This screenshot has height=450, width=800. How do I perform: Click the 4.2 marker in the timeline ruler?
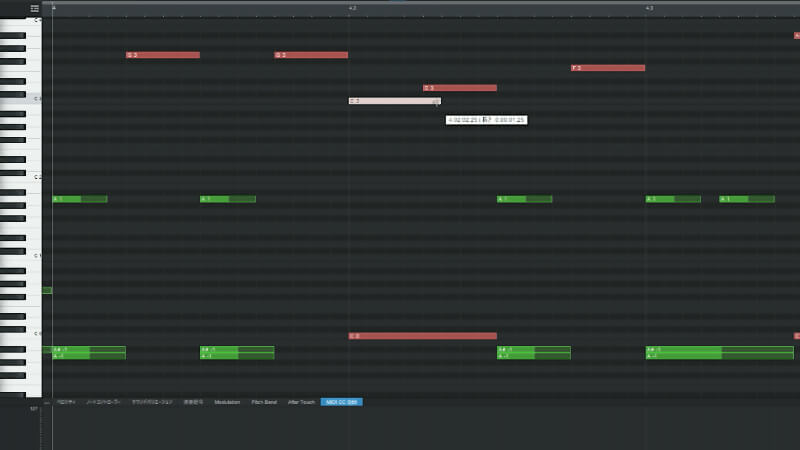click(x=353, y=8)
